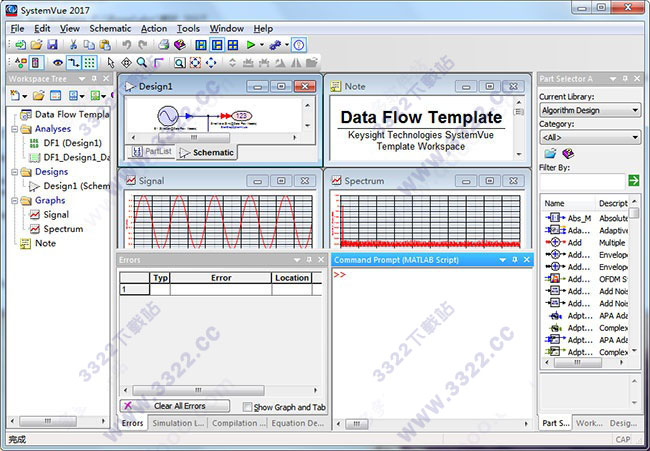The image size is (650, 451).
Task: Open the Current Library dropdown
Action: pos(590,110)
